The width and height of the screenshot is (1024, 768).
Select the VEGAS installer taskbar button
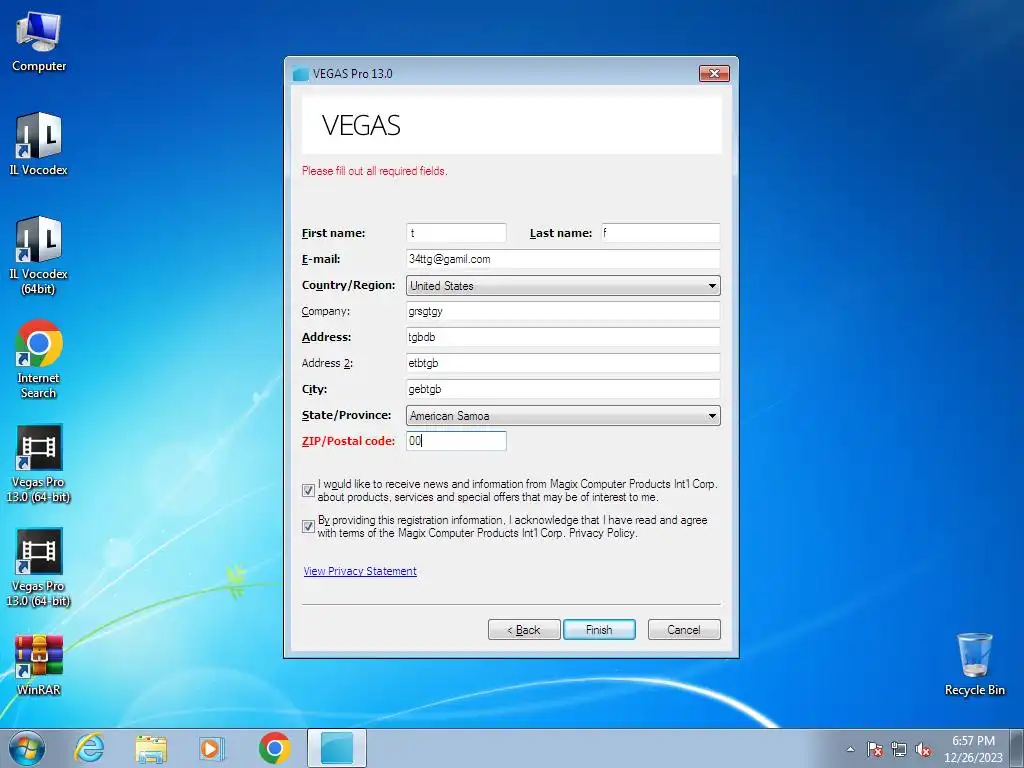[337, 748]
